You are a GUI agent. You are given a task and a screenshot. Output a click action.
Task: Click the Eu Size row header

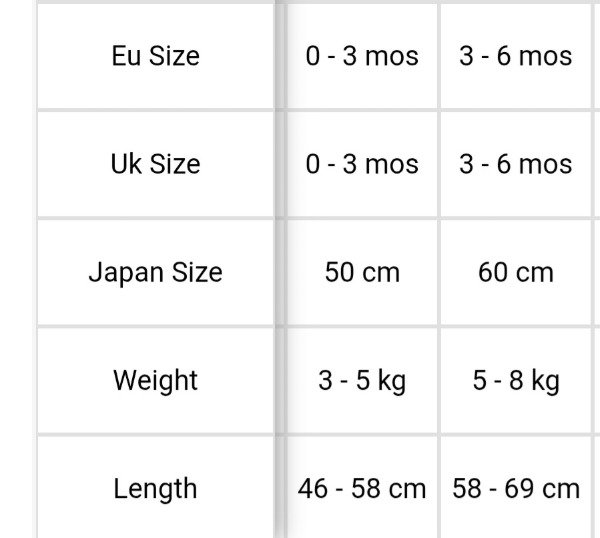[x=155, y=56]
